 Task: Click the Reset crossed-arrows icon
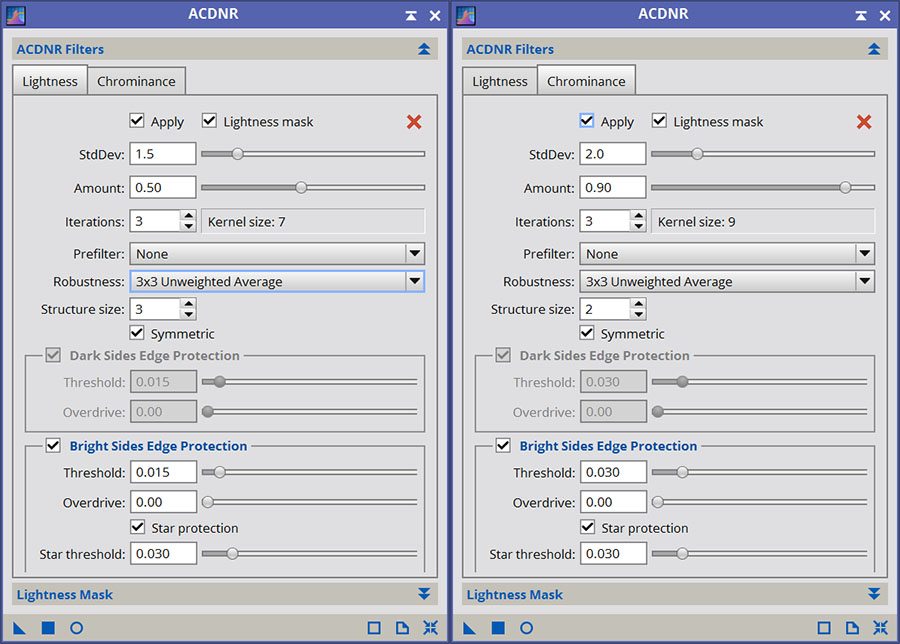[429, 627]
